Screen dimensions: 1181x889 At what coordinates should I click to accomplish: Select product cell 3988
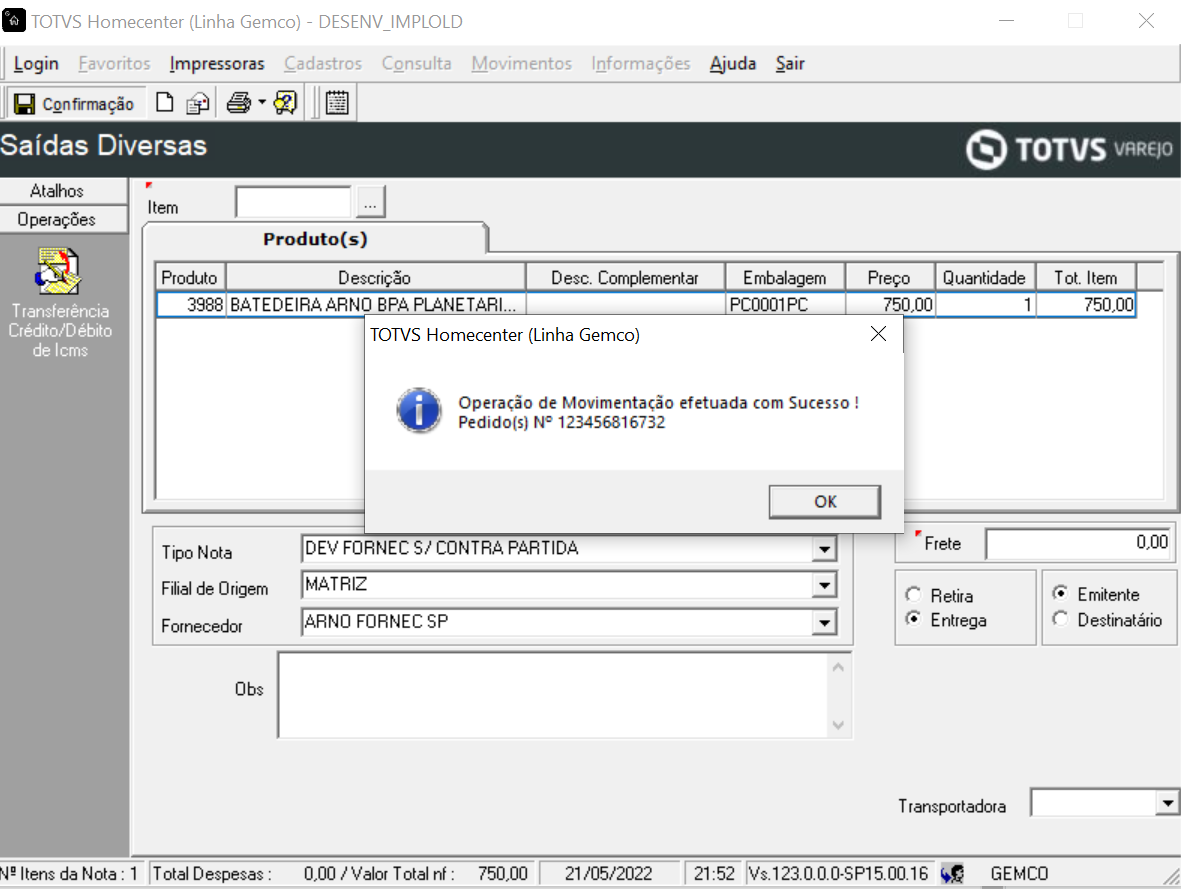coord(191,305)
